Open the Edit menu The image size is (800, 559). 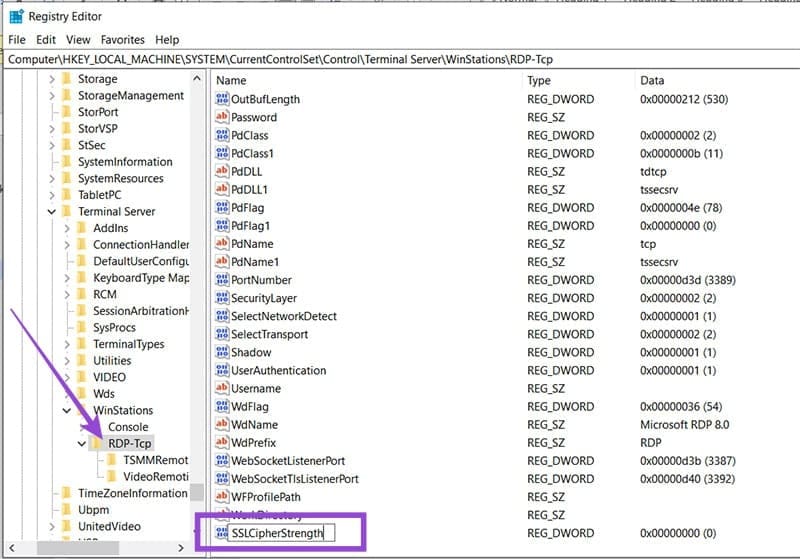coord(45,40)
